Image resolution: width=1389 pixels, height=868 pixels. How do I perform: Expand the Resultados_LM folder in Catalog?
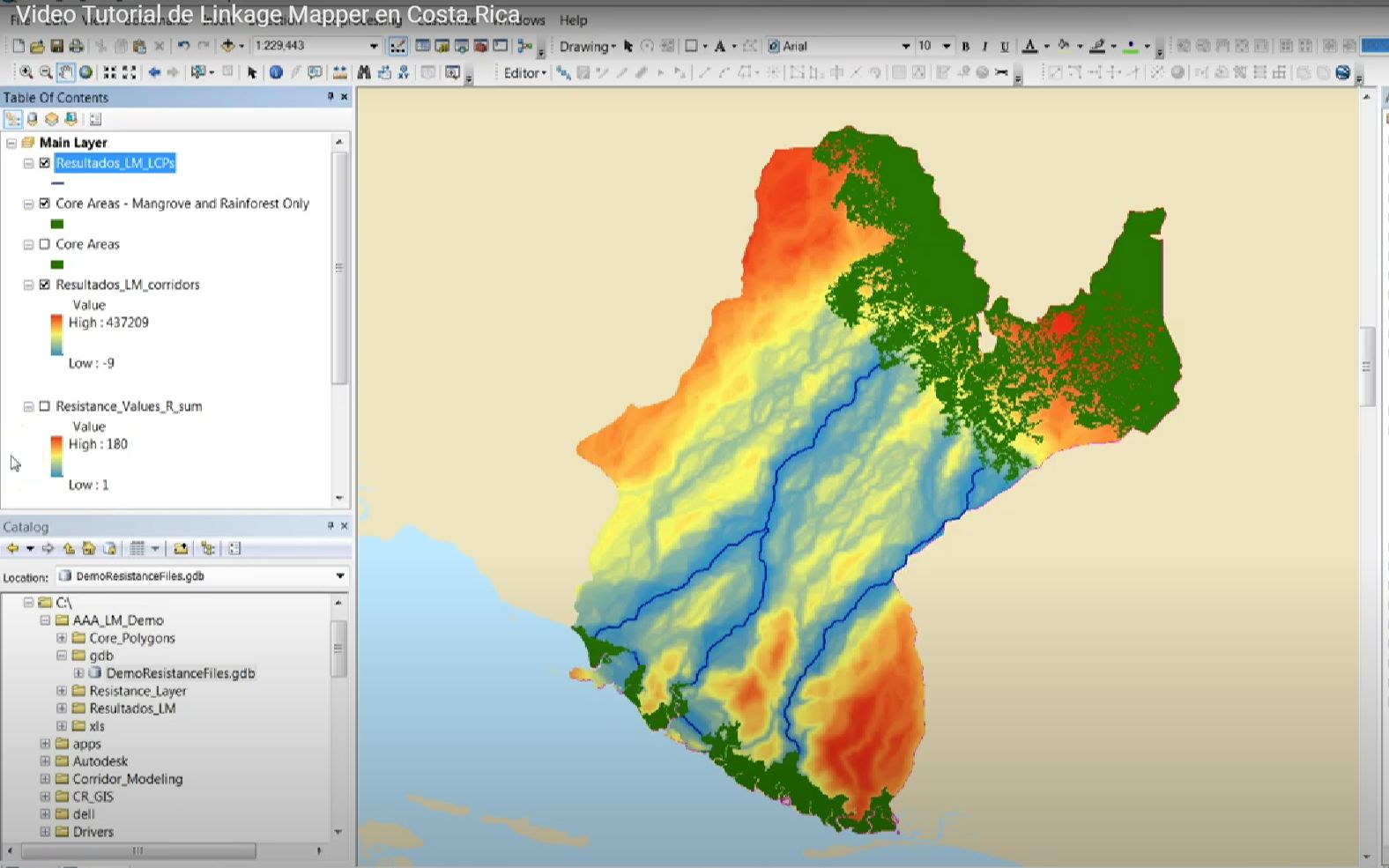tap(62, 708)
